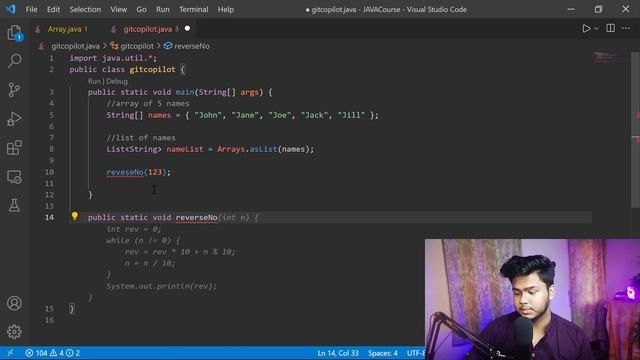Viewport: 640px width, 360px height.
Task: Open Problems from the status bar error count
Action: coord(52,353)
